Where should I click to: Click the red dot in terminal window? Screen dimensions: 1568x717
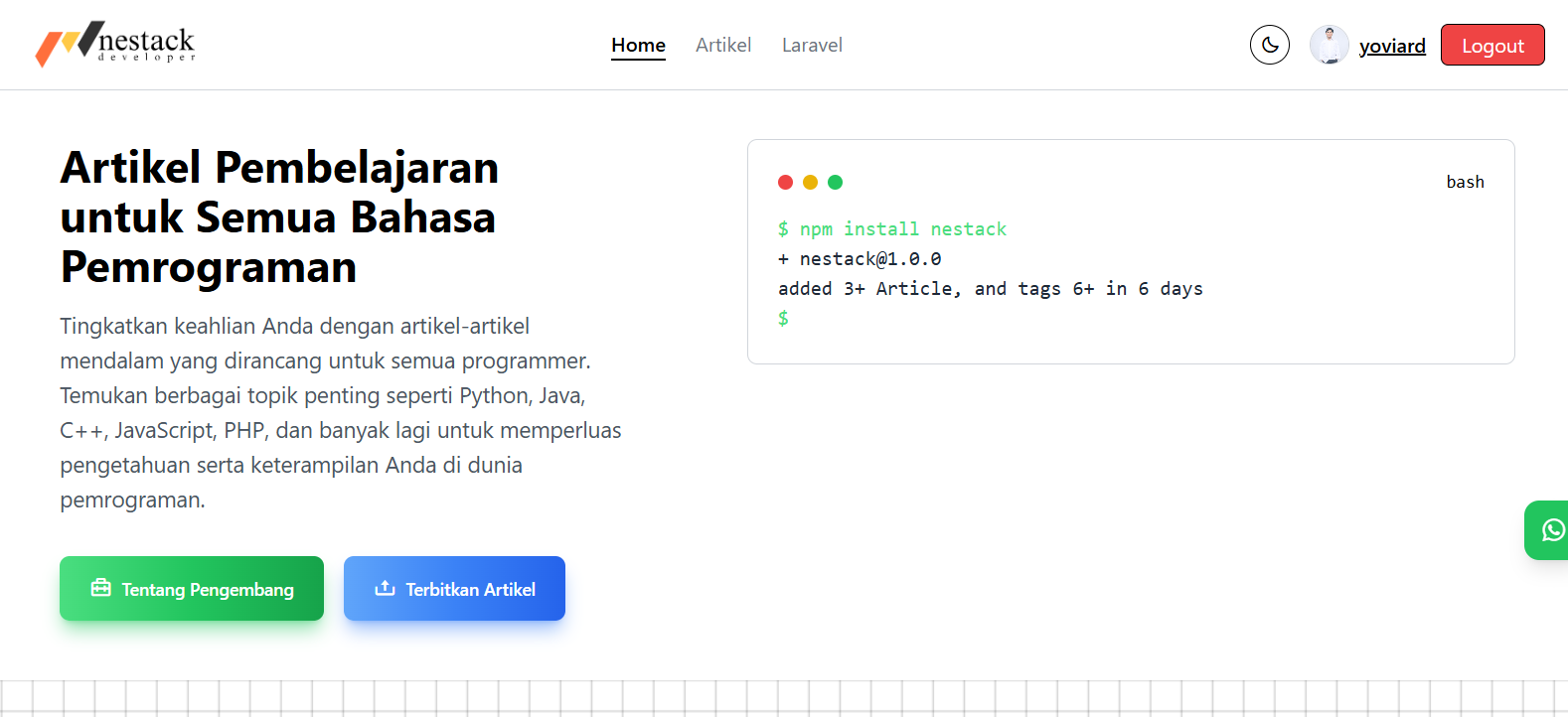(x=785, y=182)
